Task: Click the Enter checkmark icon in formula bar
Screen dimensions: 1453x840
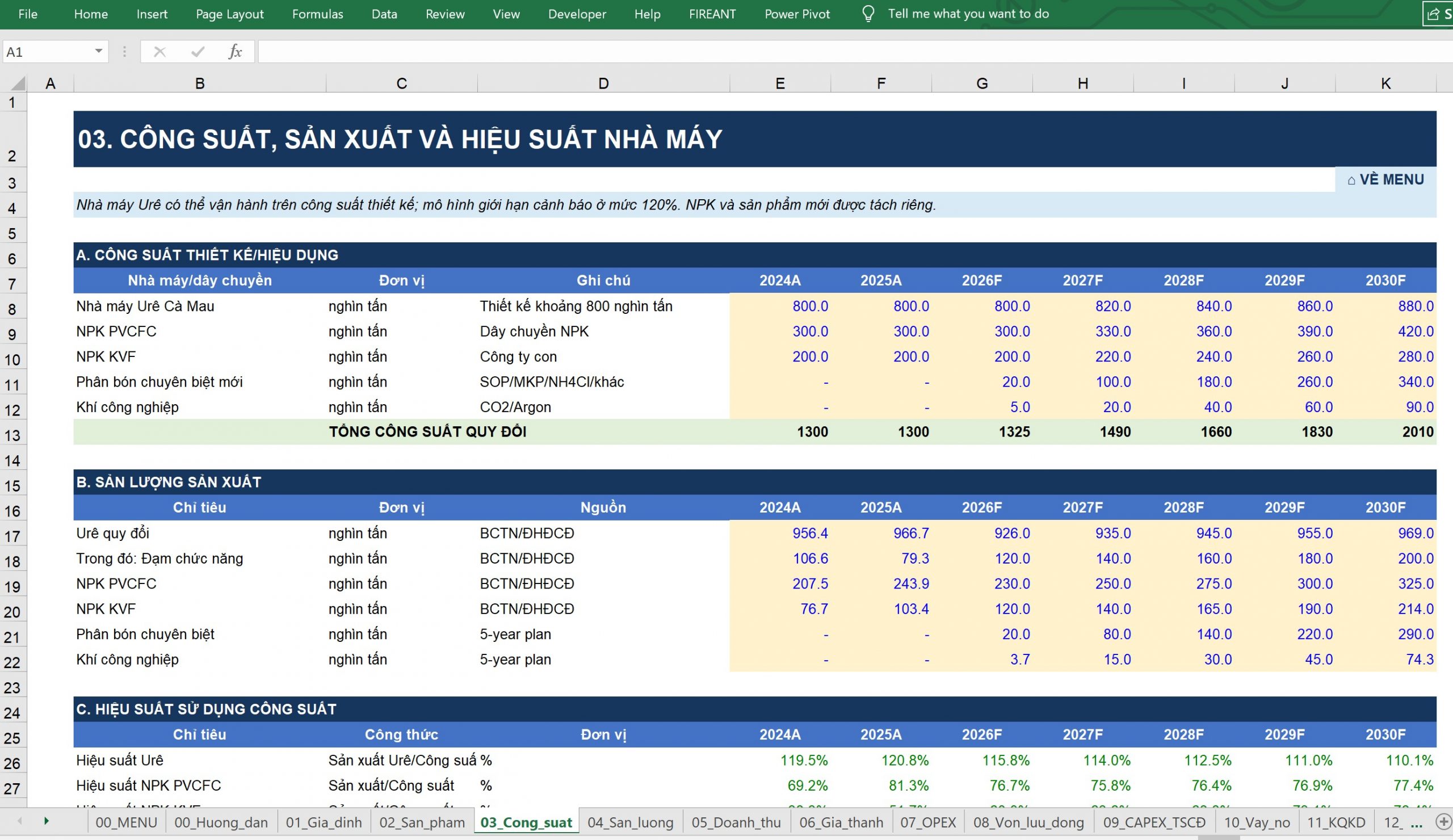Action: coord(198,52)
